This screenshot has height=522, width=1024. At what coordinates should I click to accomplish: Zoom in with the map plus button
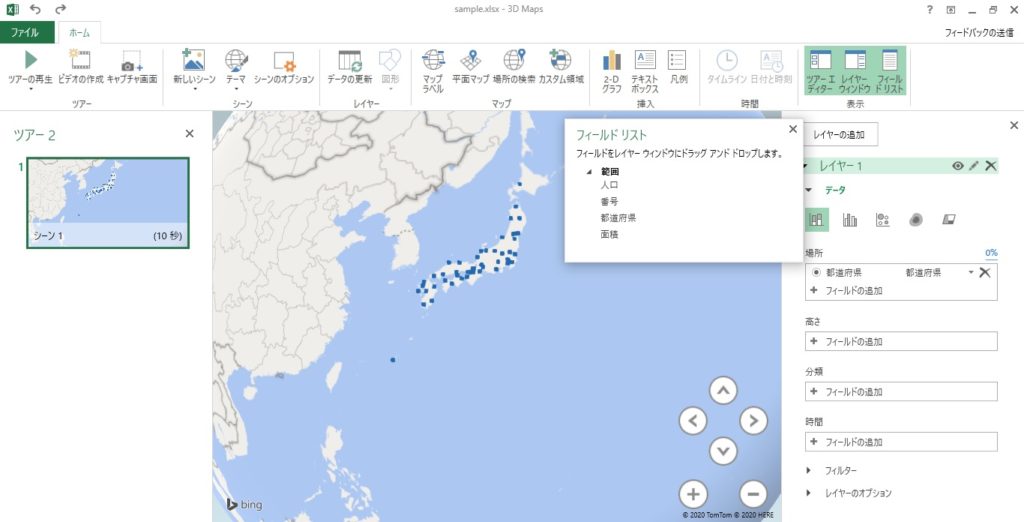693,493
